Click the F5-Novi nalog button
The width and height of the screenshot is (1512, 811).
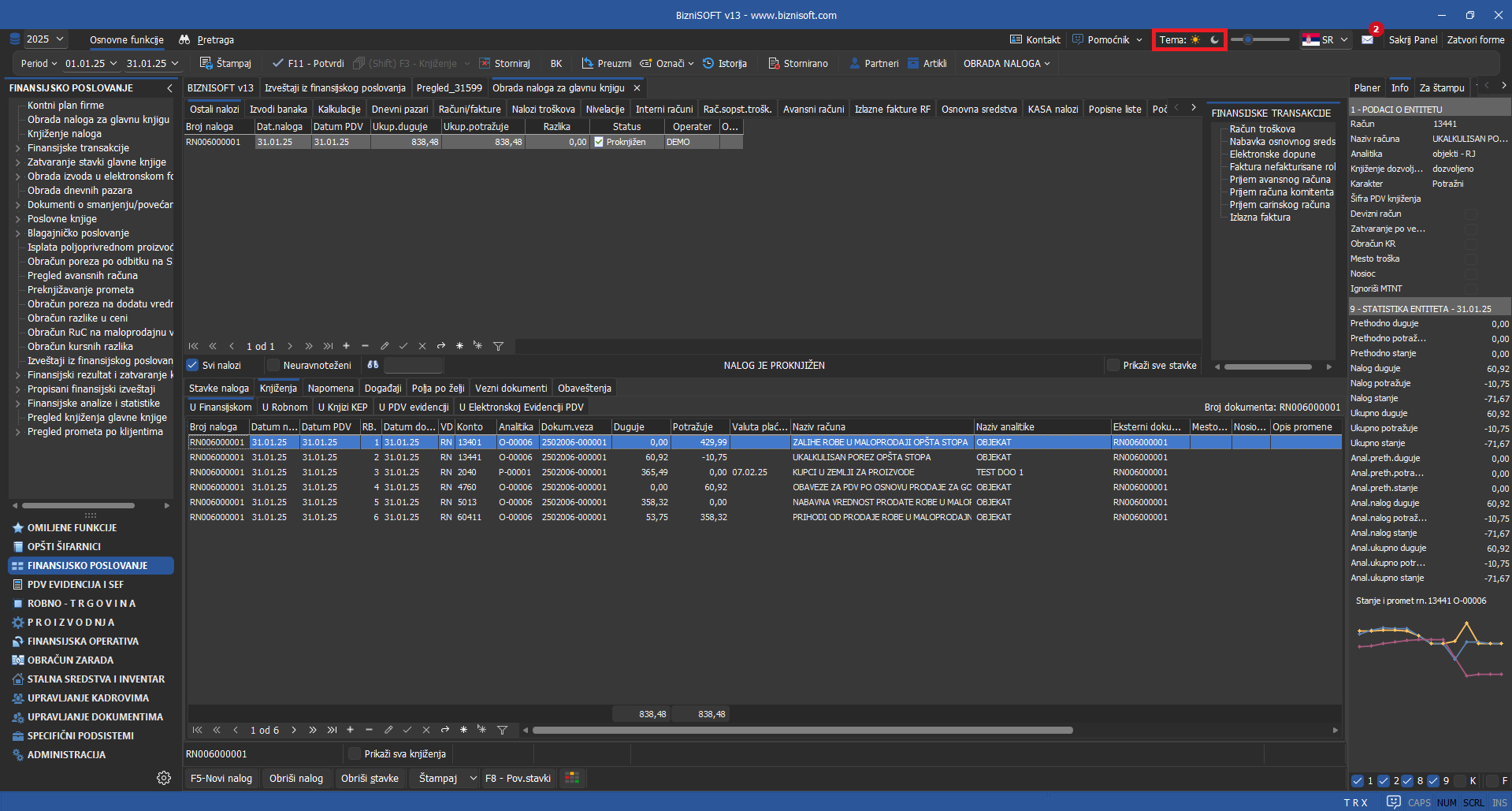tap(221, 778)
